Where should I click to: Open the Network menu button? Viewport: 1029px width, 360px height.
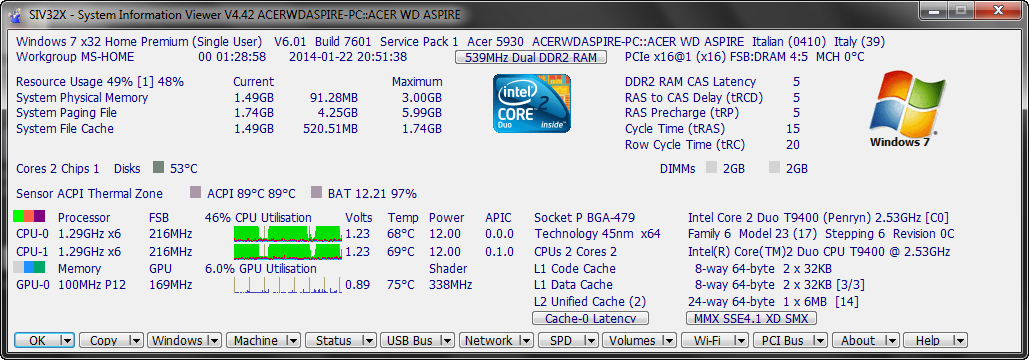488,340
